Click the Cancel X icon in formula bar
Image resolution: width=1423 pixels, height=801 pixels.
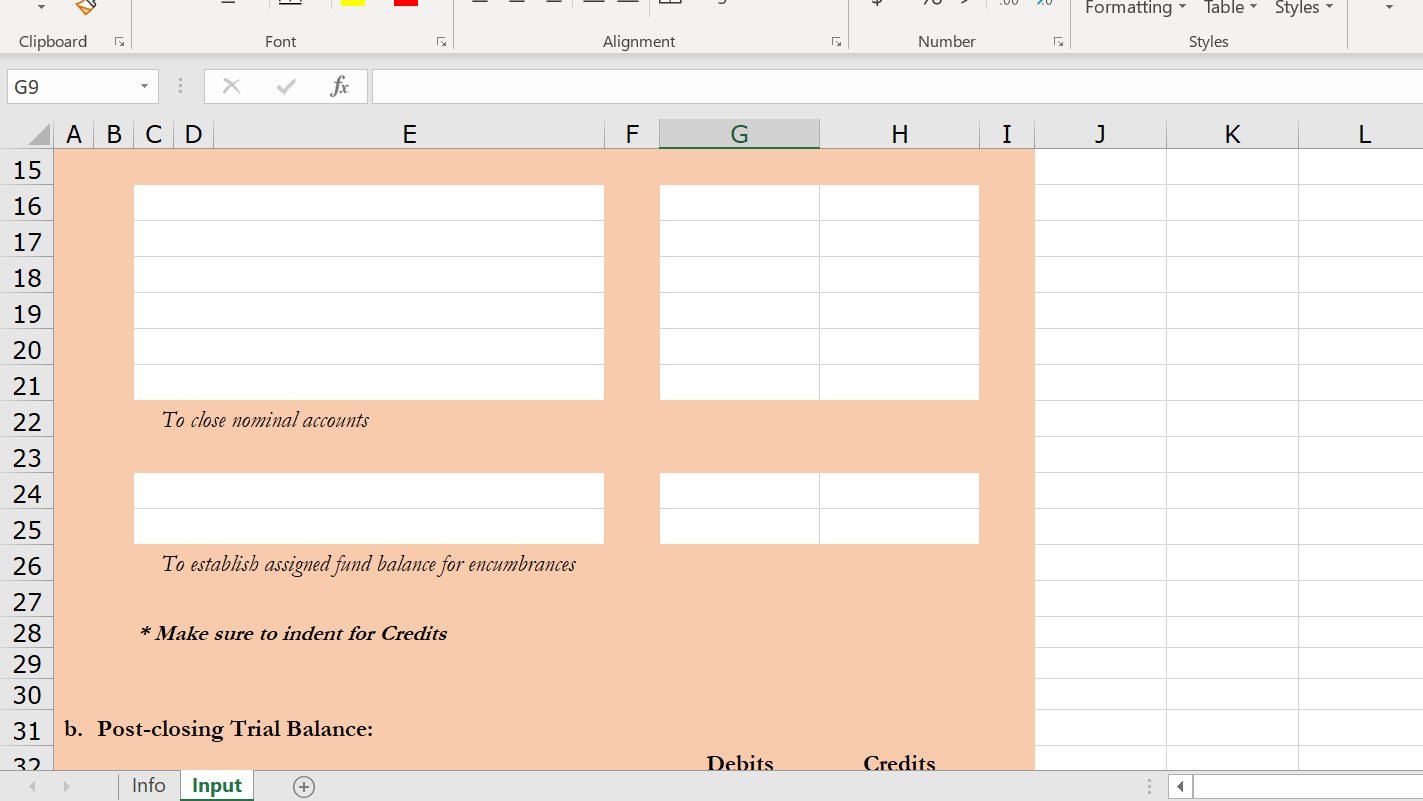(x=232, y=87)
